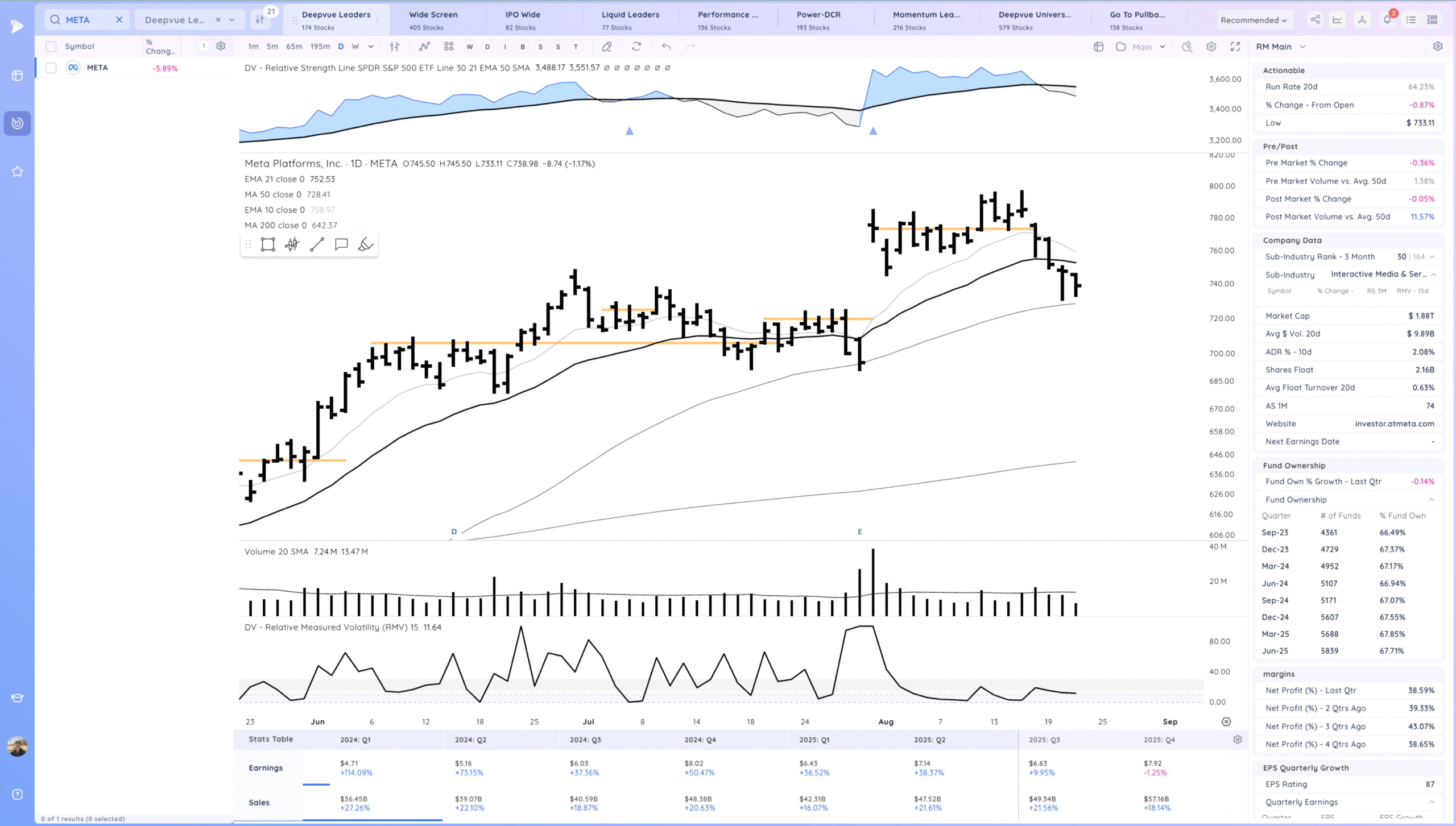
Task: Open the indicators icon in chart toolbar
Action: [424, 47]
